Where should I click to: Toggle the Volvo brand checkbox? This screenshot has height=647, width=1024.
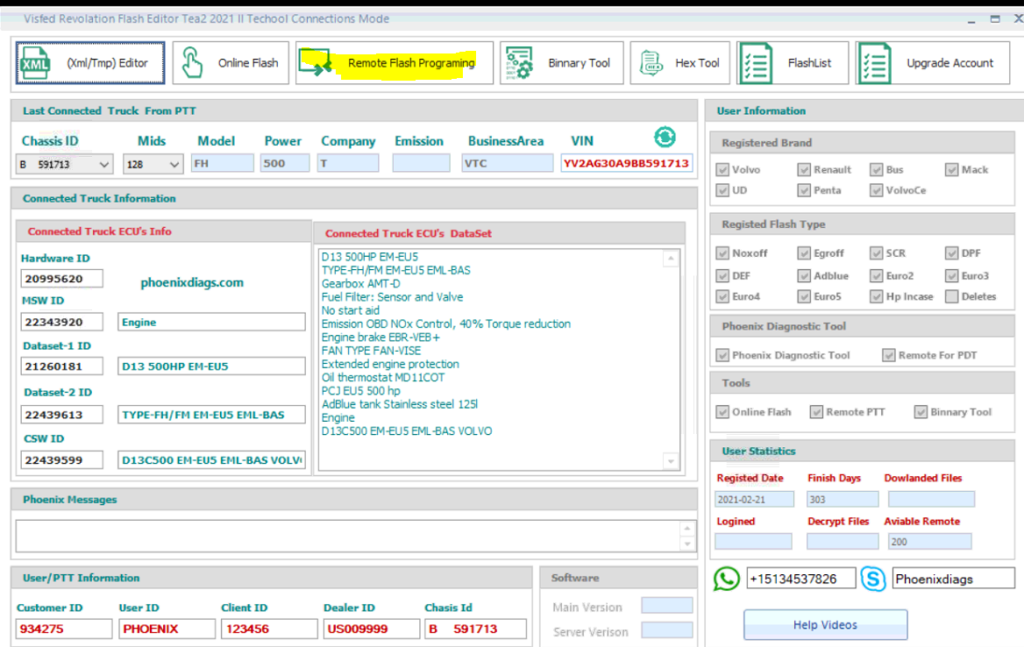[722, 170]
